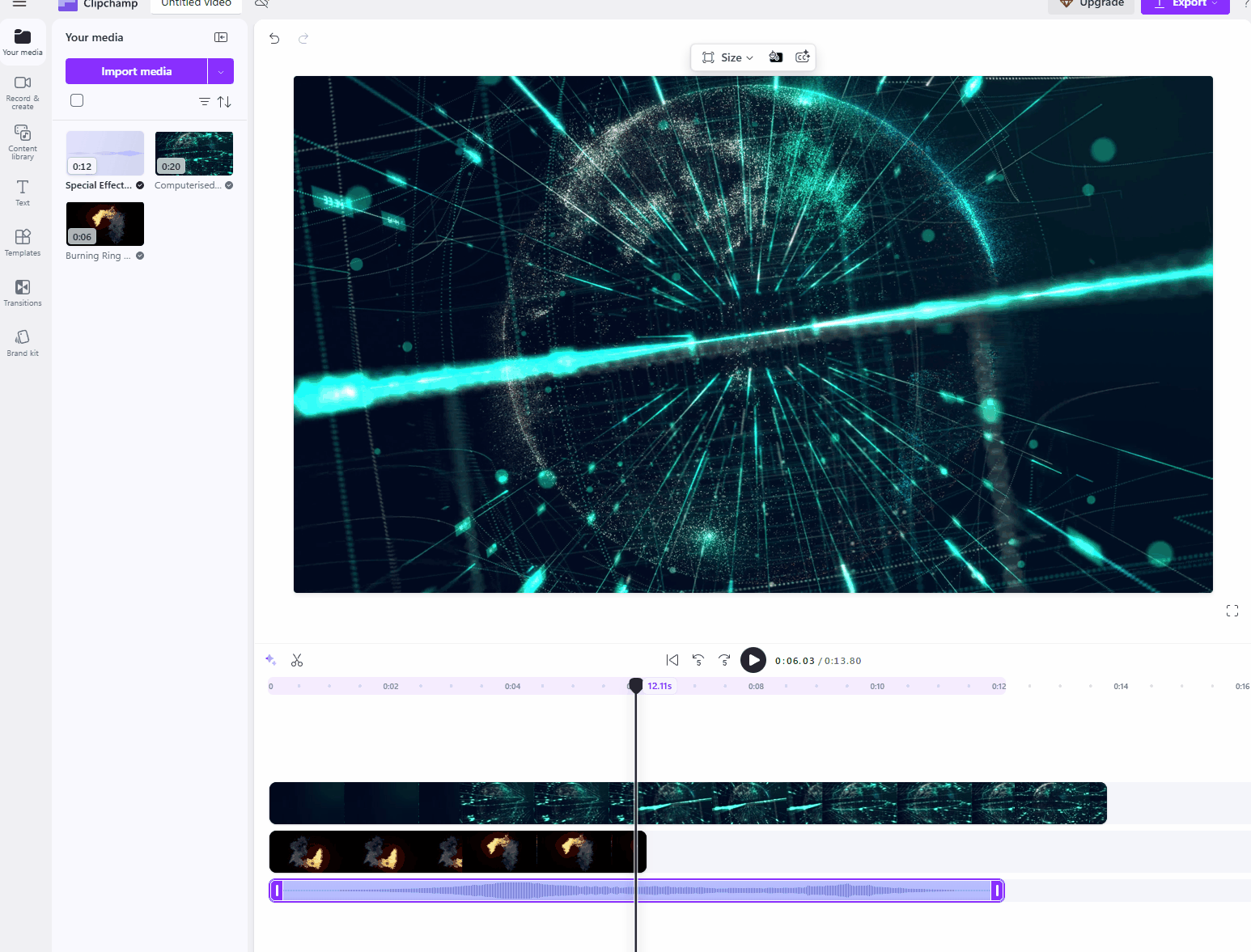Select the Brand kit sidebar icon
Screen dimensions: 1251x952
click(x=22, y=341)
